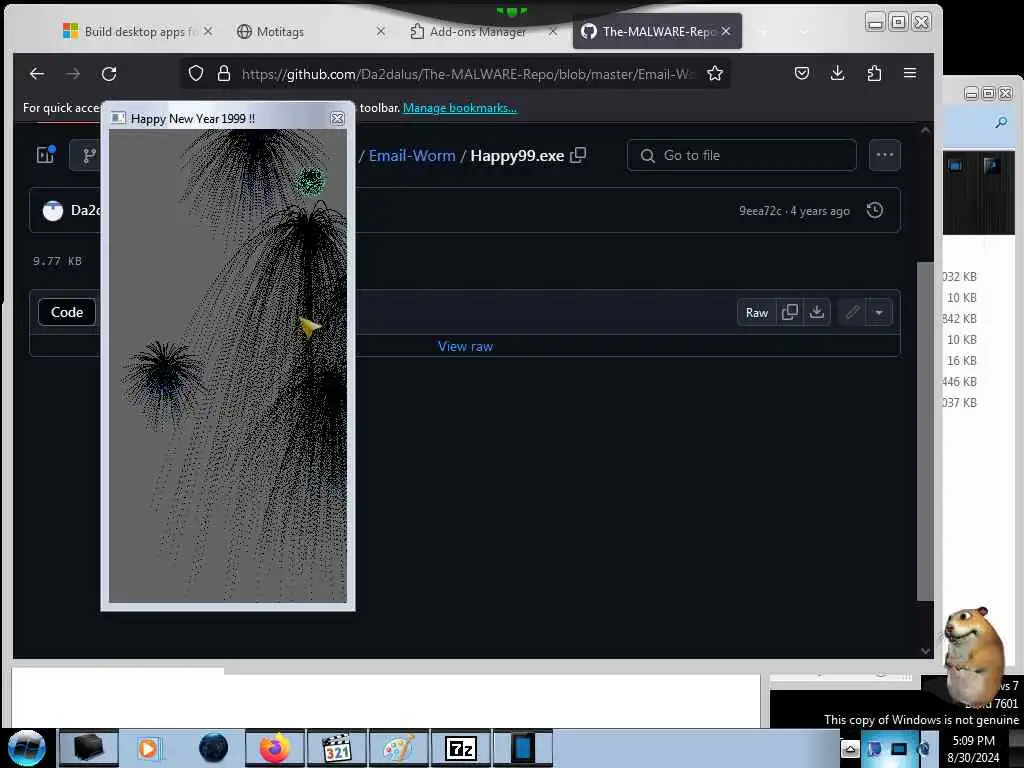Open GitHub more file actions menu
The height and width of the screenshot is (768, 1024).
pos(885,155)
